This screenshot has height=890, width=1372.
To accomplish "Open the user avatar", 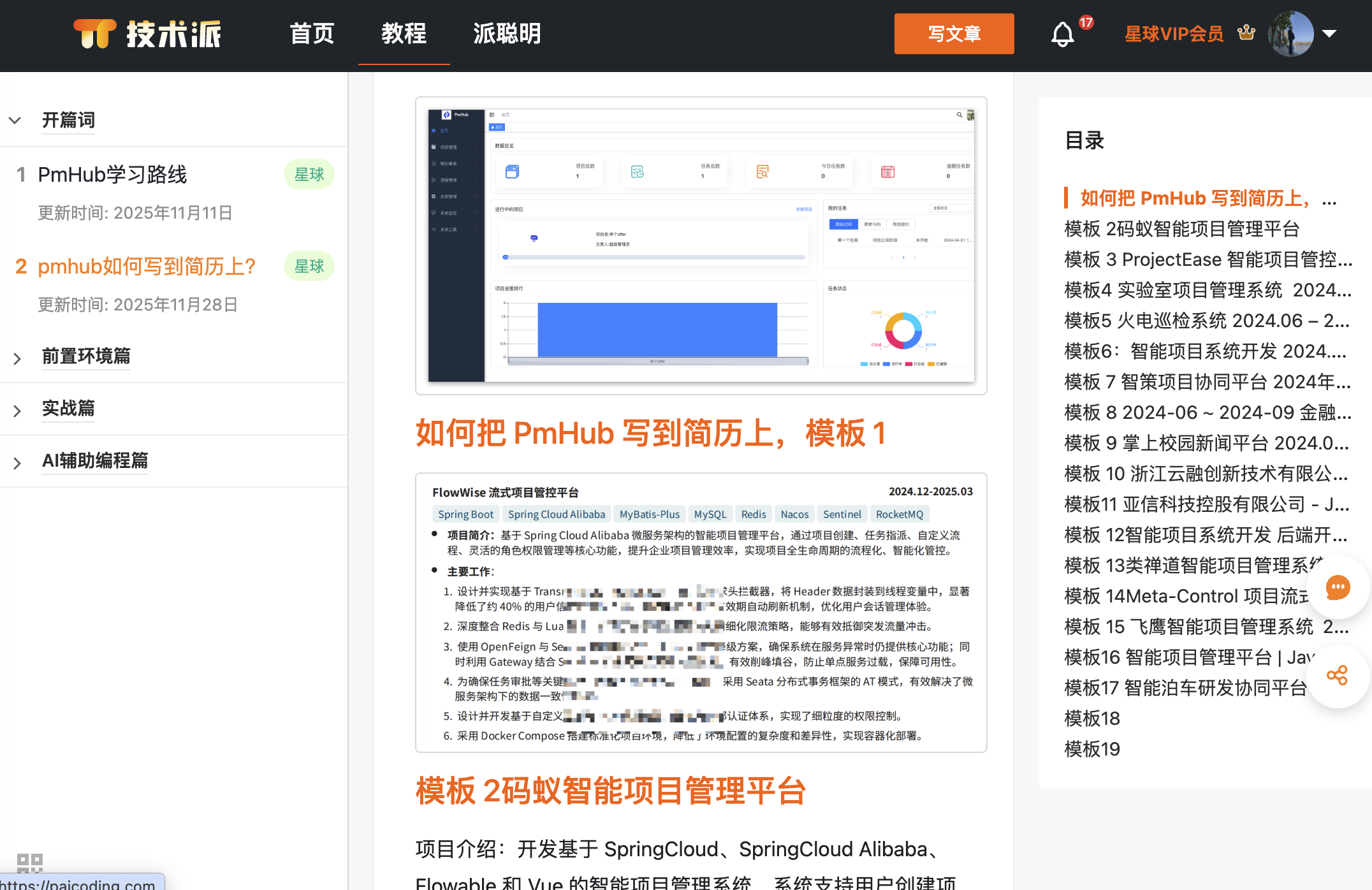I will click(x=1290, y=33).
